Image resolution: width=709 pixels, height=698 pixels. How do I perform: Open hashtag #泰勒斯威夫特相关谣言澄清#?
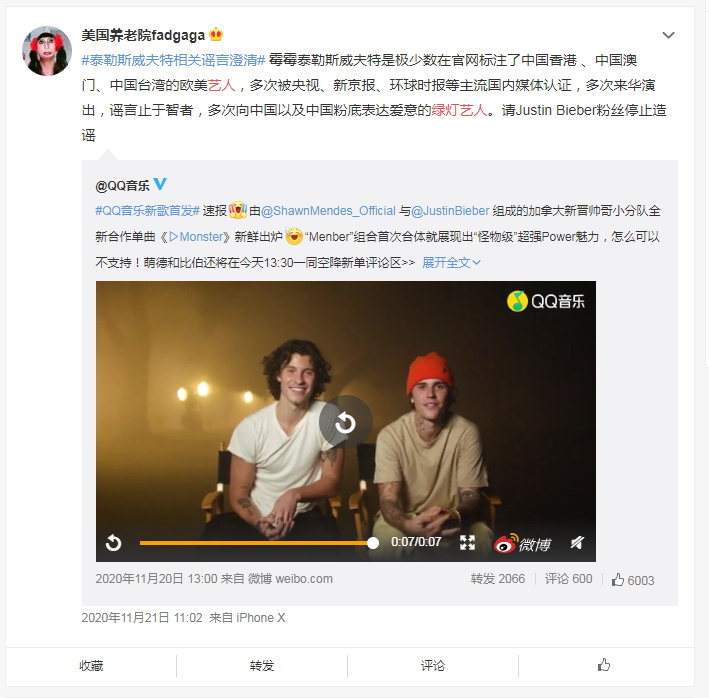[x=173, y=60]
